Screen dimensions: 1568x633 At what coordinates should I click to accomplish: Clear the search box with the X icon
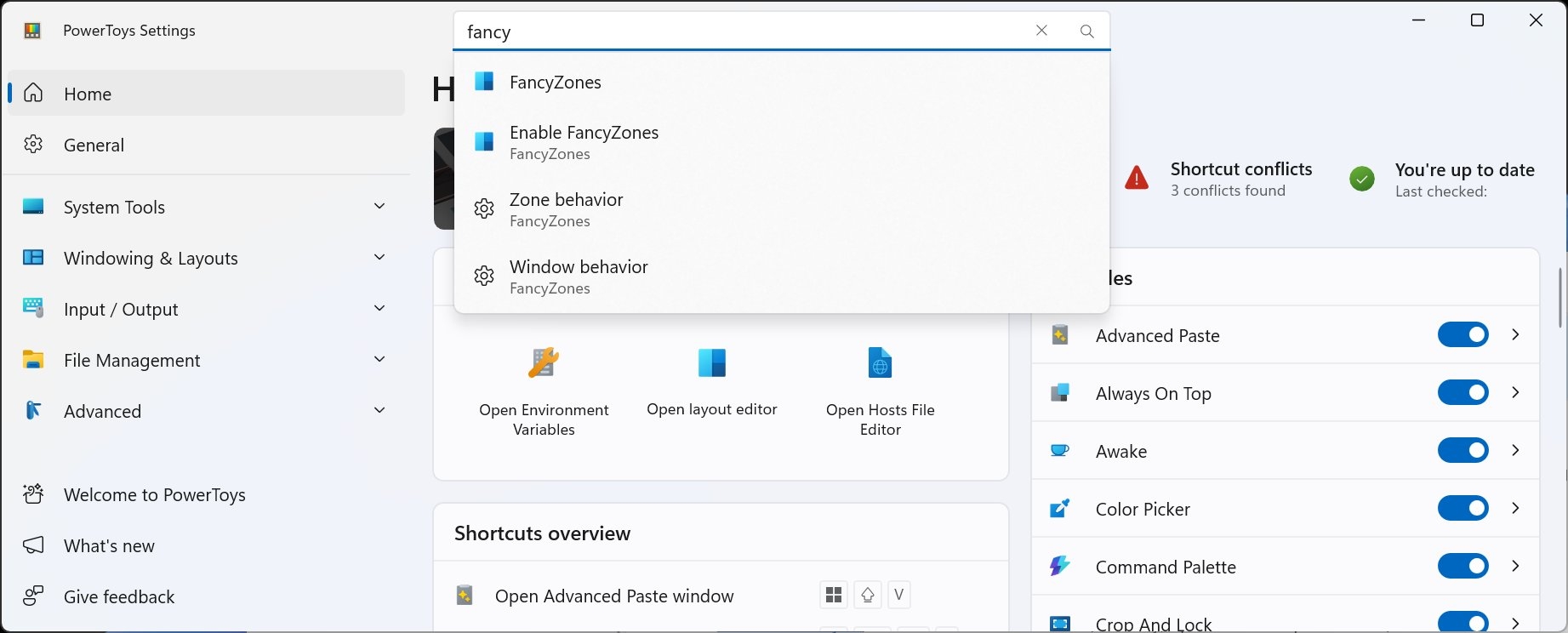[1041, 31]
